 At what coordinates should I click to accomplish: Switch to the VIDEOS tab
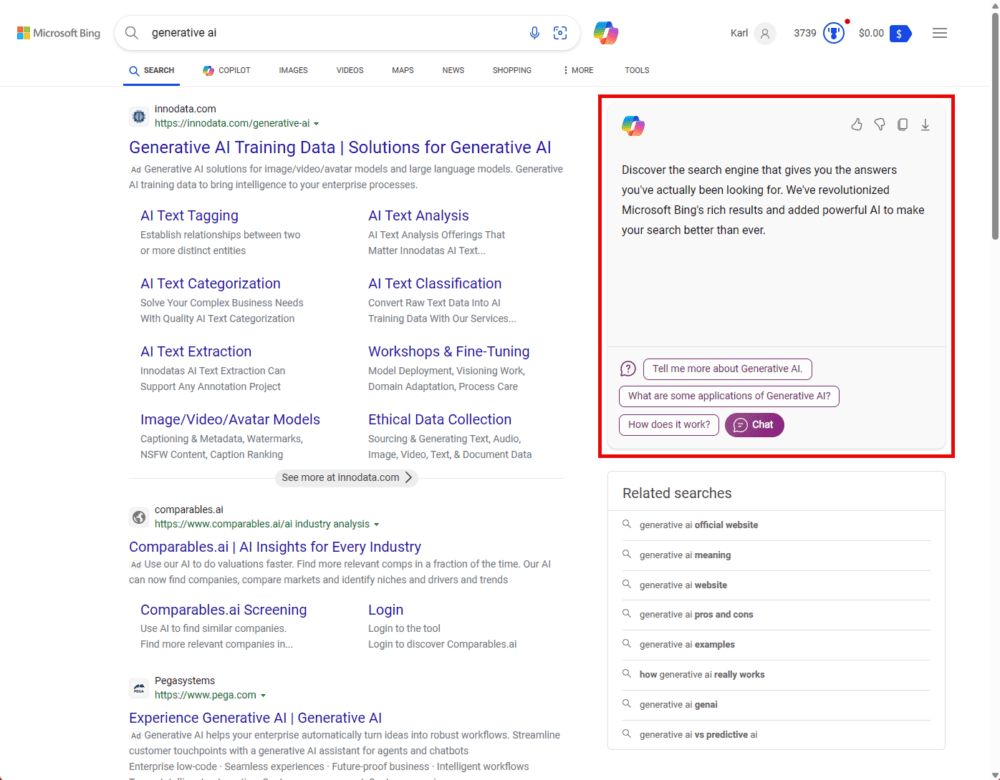coord(350,70)
